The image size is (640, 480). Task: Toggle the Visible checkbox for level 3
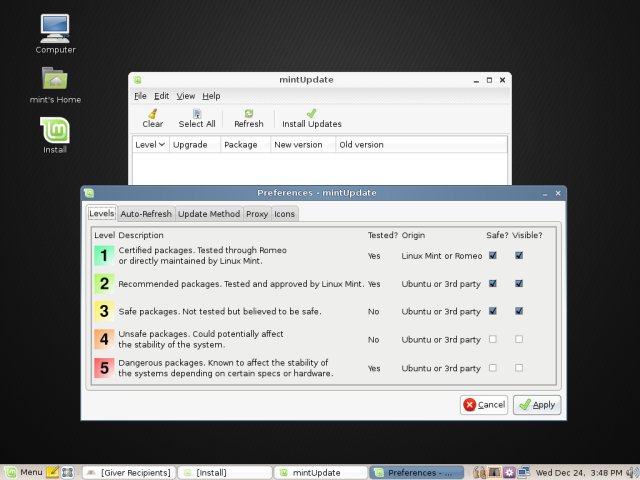519,311
